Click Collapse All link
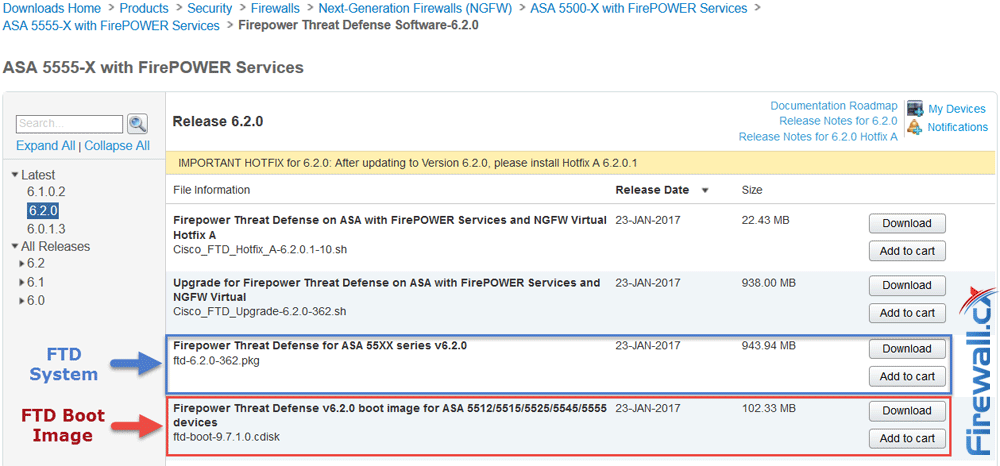Viewport: 1000px width, 466px height. (117, 145)
